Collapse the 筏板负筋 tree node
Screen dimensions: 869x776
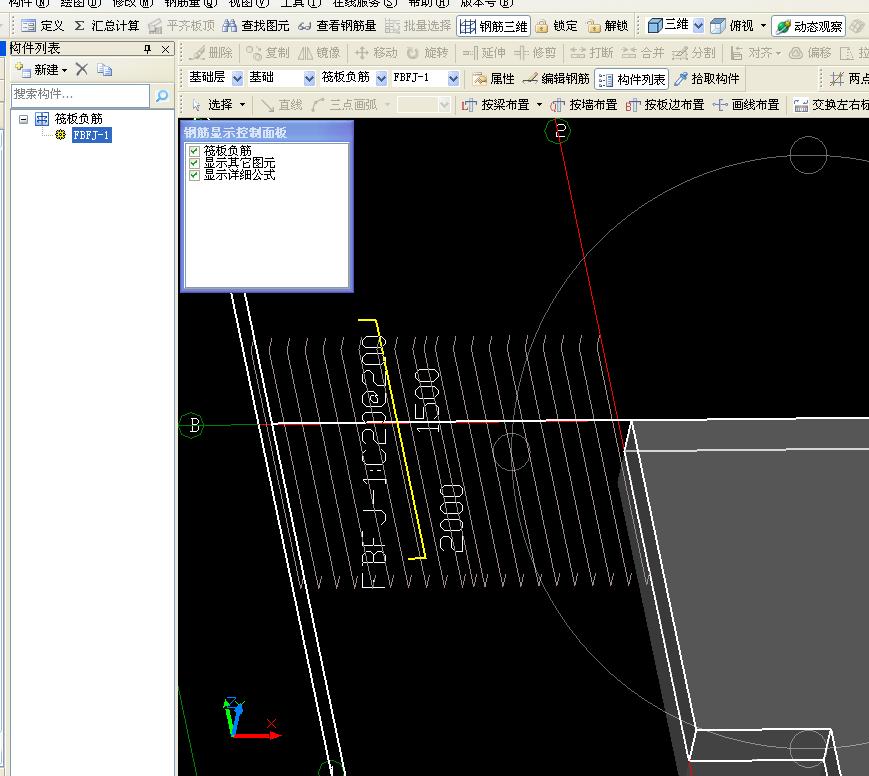(24, 119)
